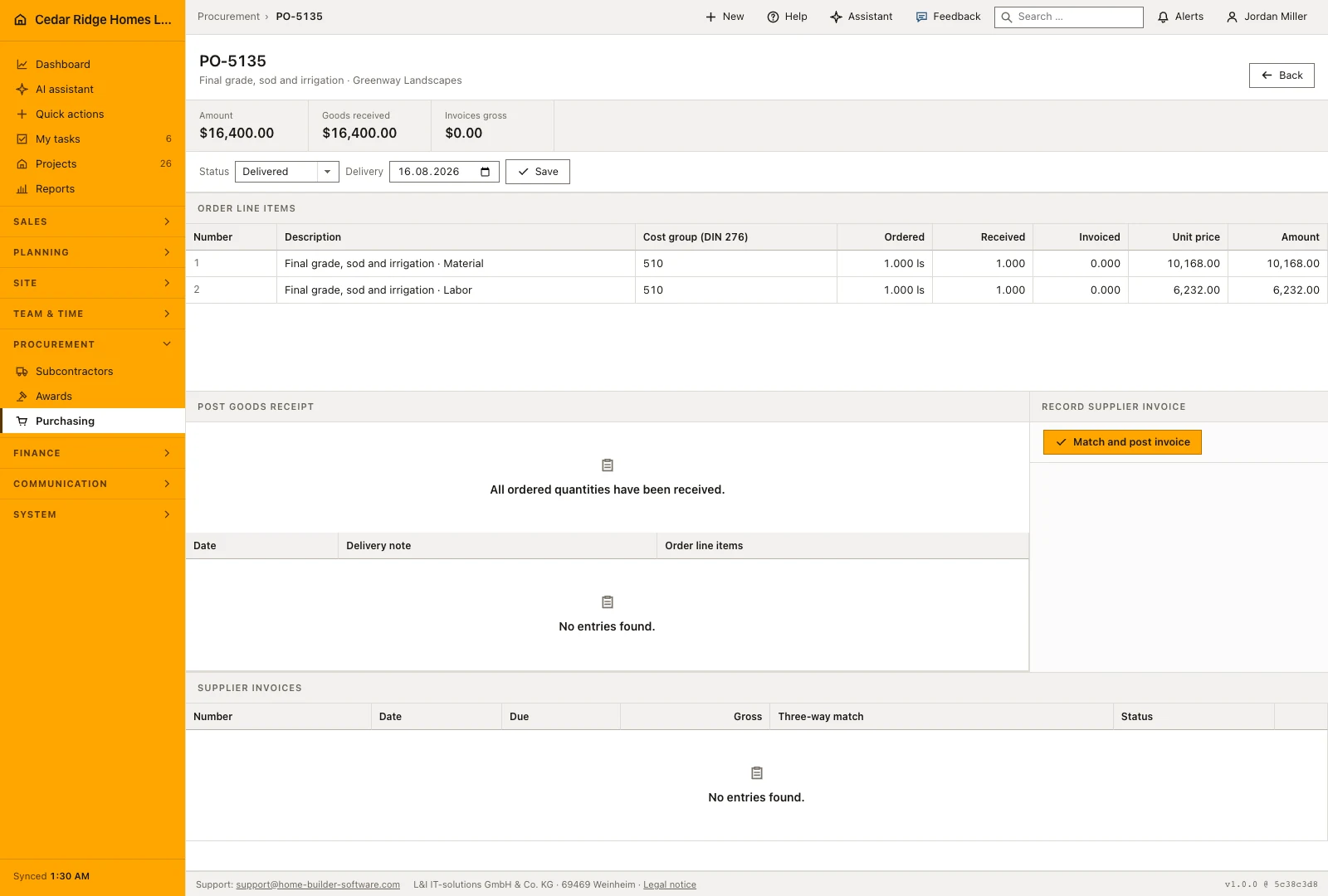This screenshot has height=896, width=1328.
Task: Select the Labor line item description
Action: click(x=378, y=290)
